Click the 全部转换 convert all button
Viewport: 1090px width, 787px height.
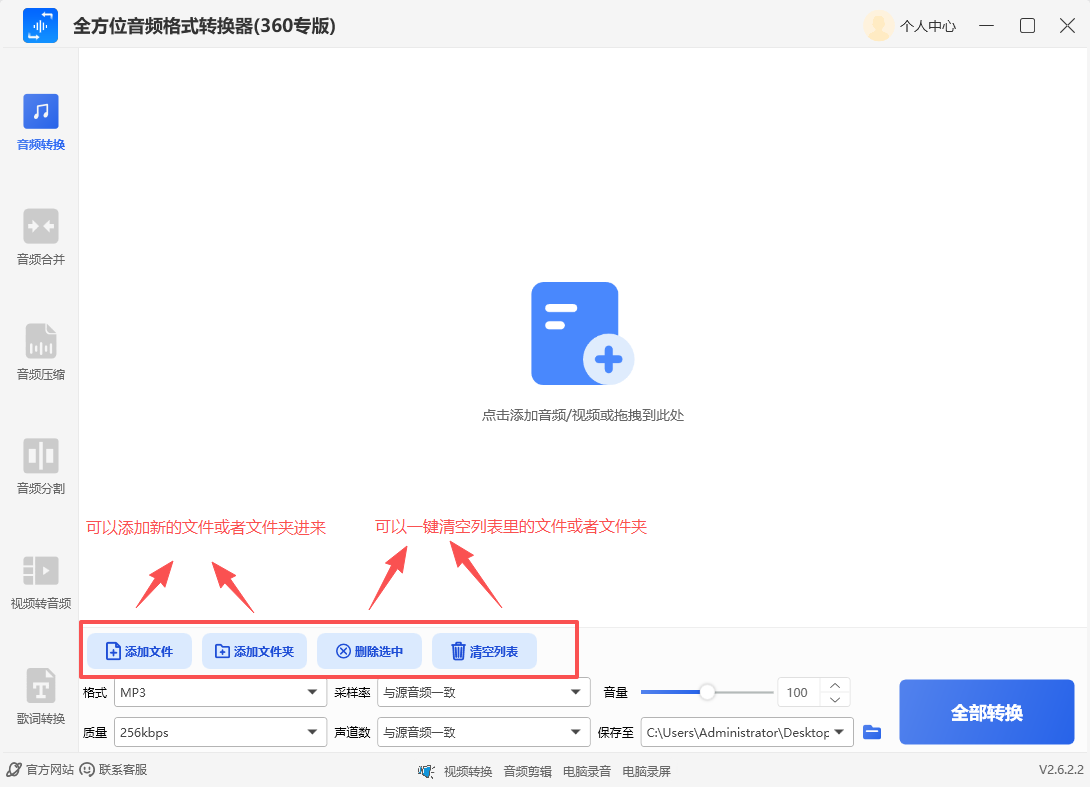(x=986, y=712)
